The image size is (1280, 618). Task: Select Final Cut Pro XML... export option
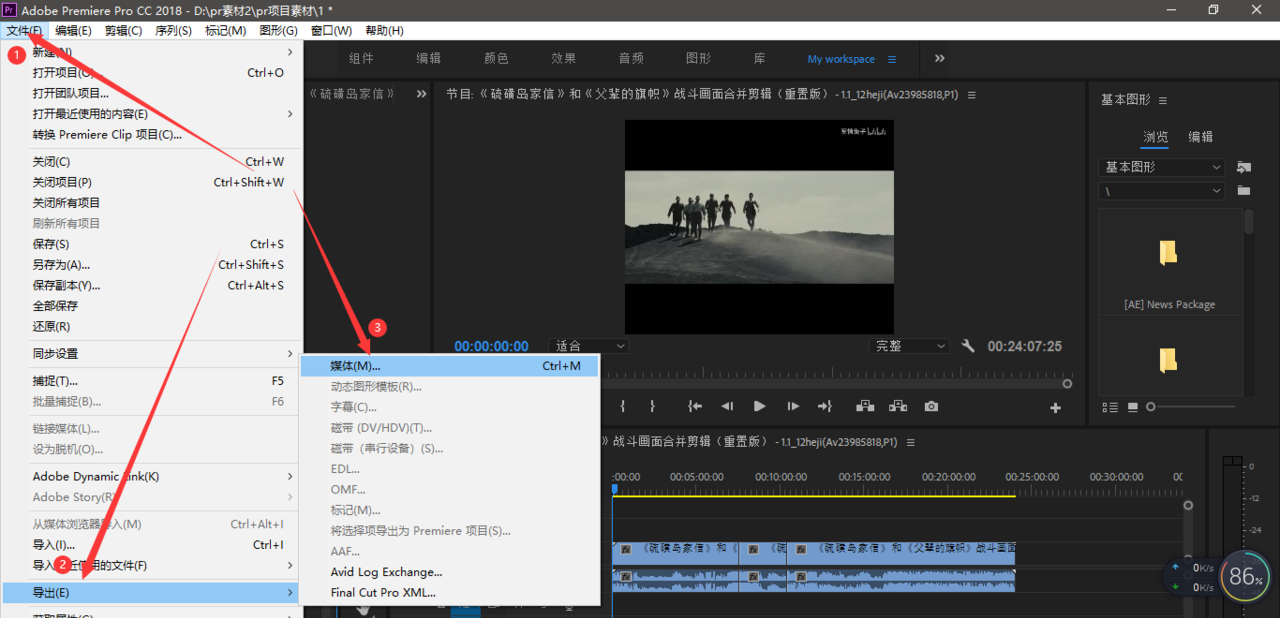pyautogui.click(x=383, y=592)
